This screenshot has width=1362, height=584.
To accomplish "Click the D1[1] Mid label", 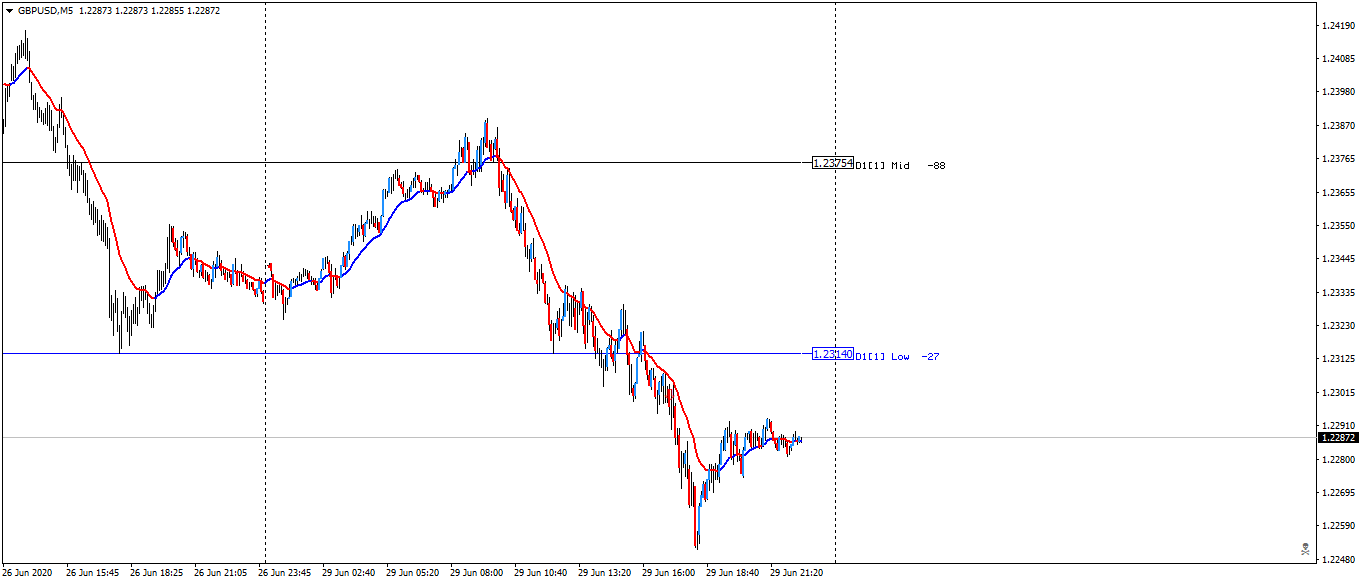I will (x=883, y=165).
